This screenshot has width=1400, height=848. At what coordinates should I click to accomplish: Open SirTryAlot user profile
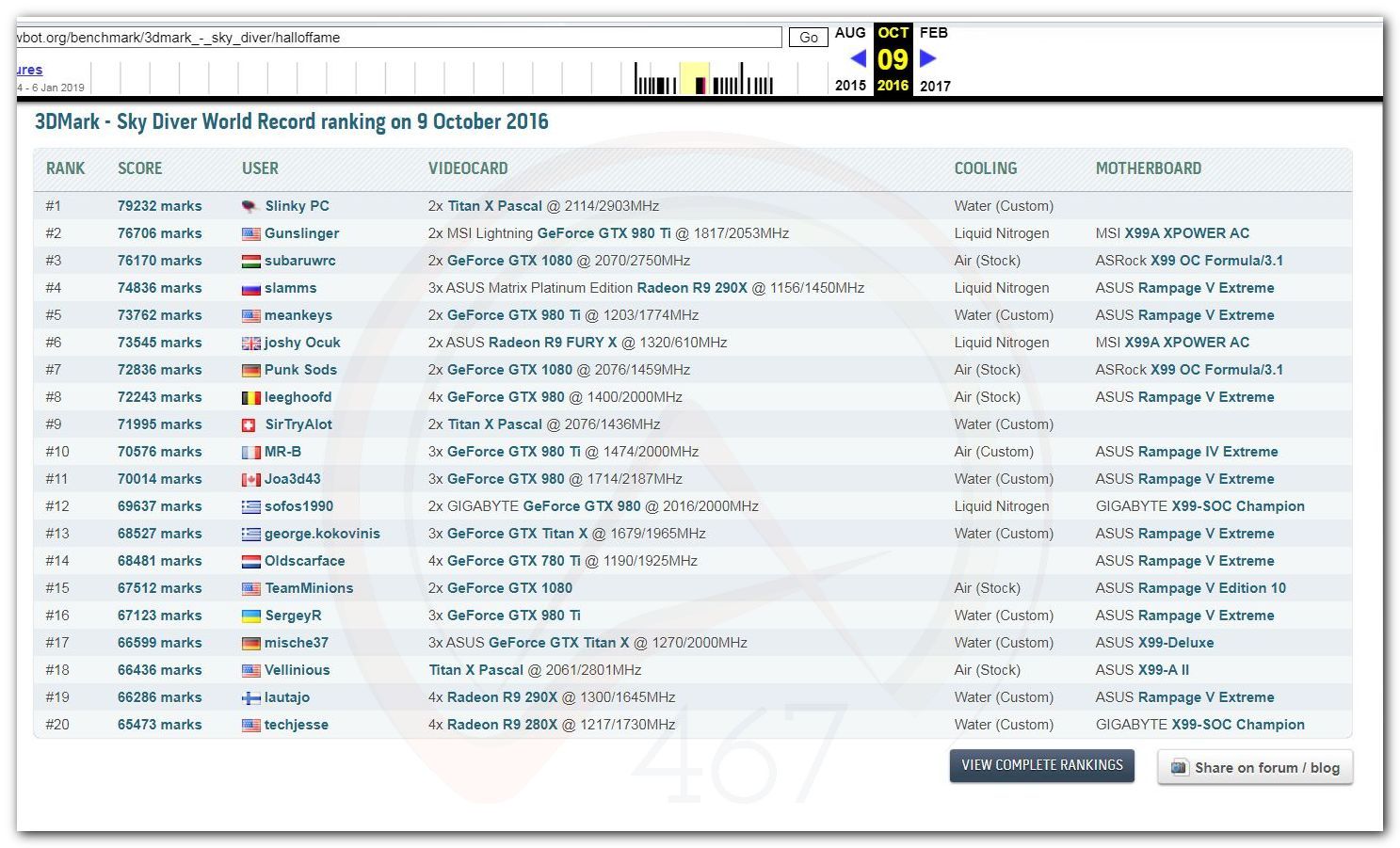point(299,424)
